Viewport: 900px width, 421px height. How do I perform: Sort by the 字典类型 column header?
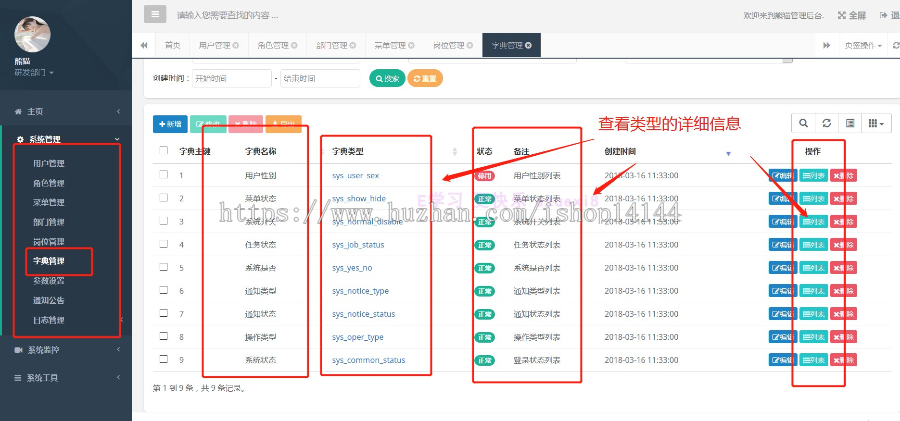click(x=348, y=152)
